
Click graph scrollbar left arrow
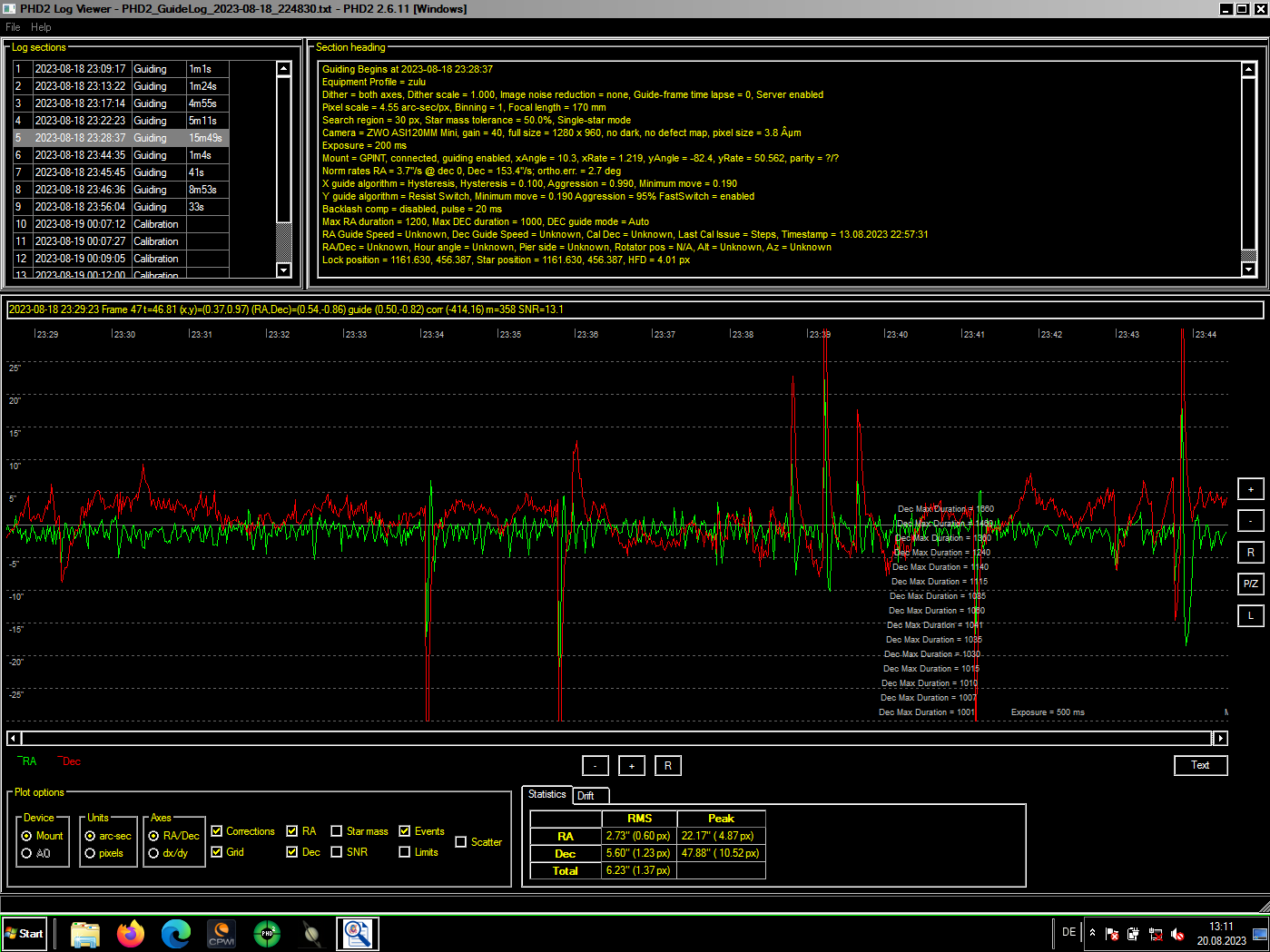click(14, 738)
